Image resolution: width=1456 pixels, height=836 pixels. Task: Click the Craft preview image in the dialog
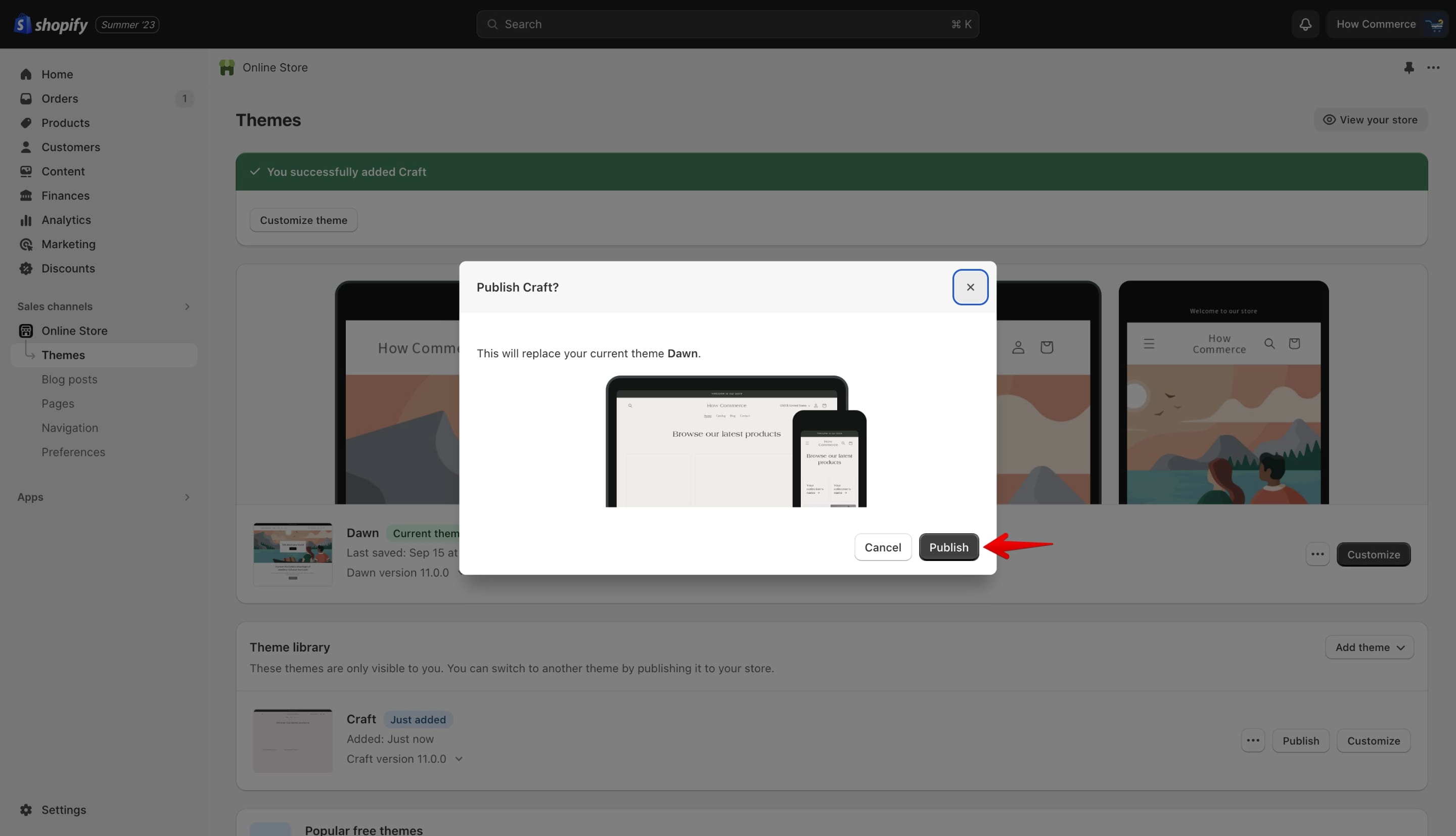[736, 442]
